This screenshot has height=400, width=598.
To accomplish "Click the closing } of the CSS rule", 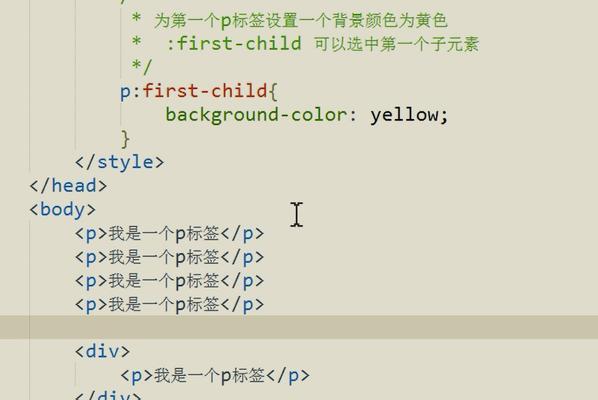I will (x=125, y=139).
